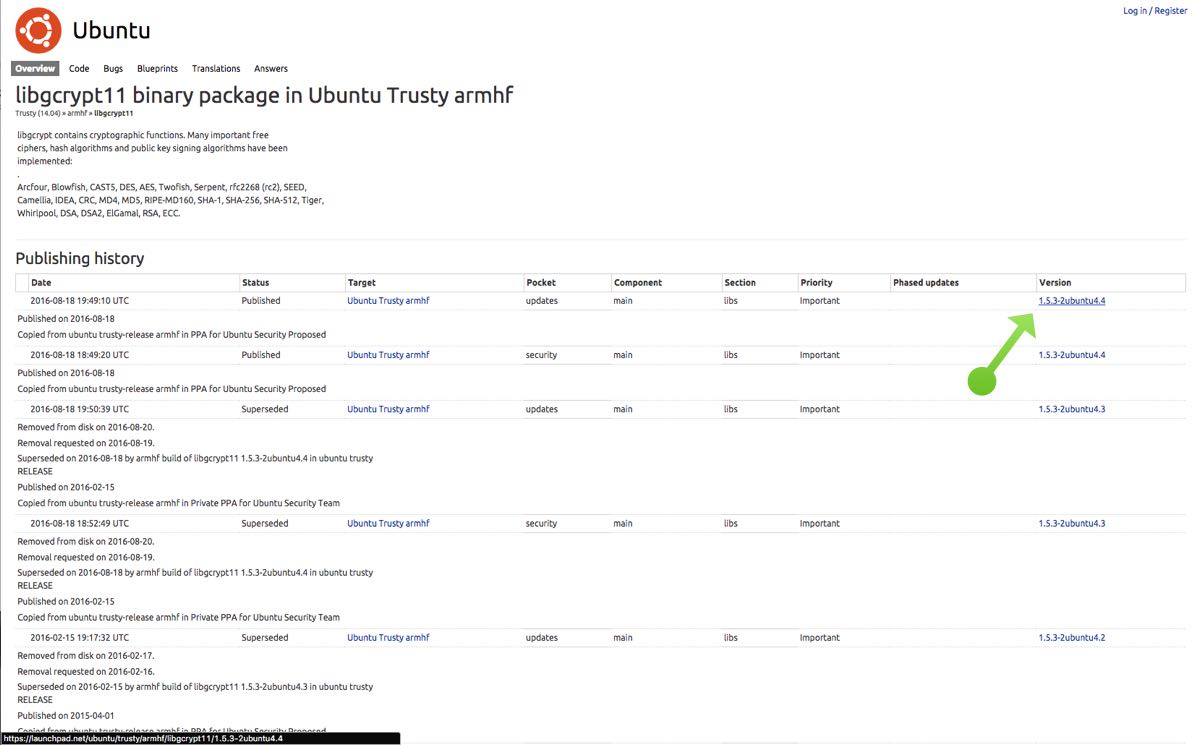Open the version 1.5.3-2ubuntu4.2 link

[1071, 638]
